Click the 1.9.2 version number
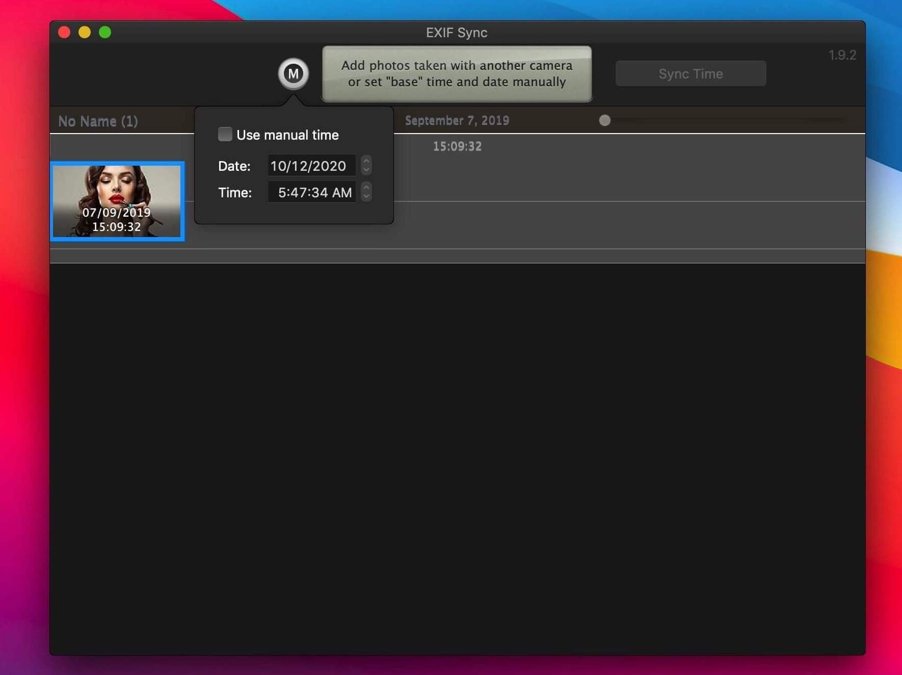This screenshot has height=675, width=902. 842,55
